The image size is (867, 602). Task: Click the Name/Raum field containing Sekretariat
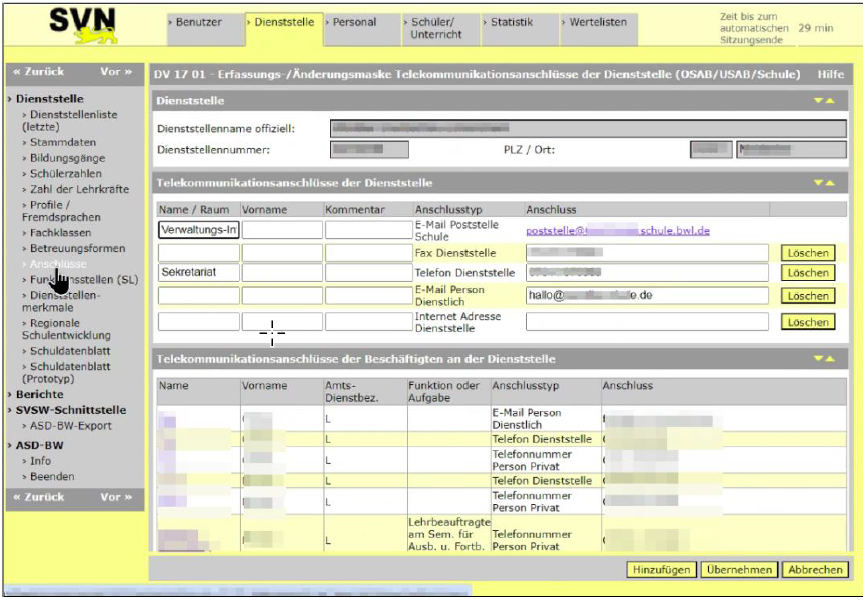pos(198,273)
